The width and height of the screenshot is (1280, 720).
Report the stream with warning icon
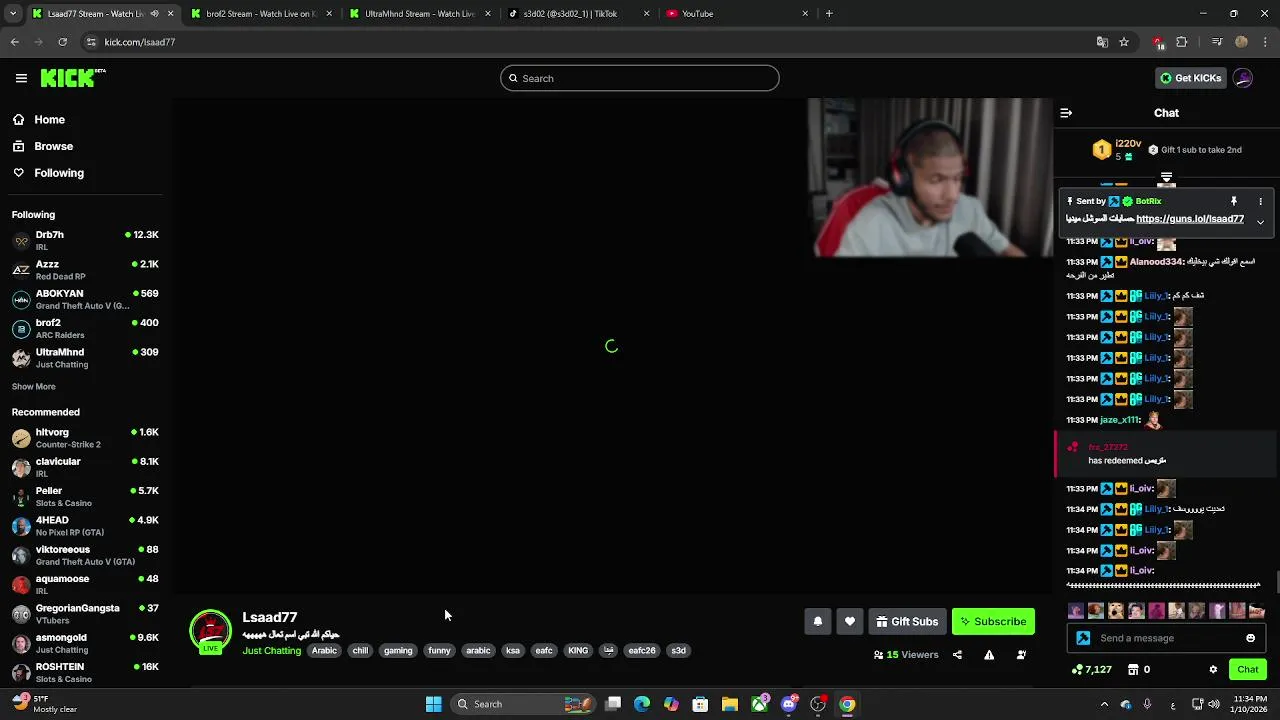click(x=989, y=655)
